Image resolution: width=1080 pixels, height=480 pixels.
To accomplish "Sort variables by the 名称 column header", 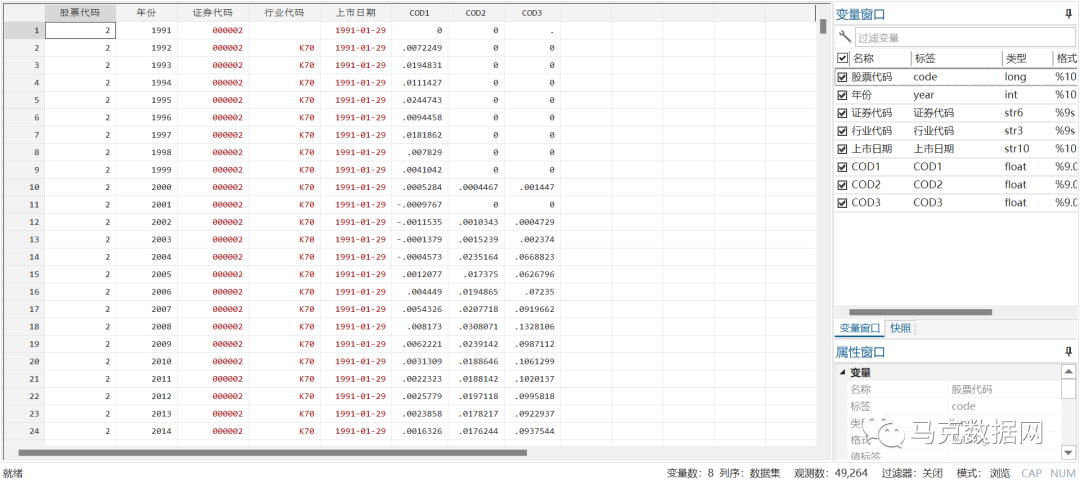I will [880, 59].
